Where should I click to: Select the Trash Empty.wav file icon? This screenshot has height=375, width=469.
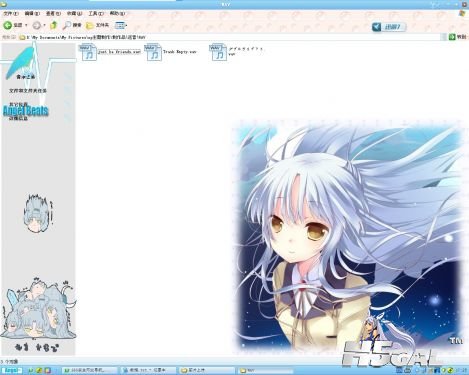point(153,52)
